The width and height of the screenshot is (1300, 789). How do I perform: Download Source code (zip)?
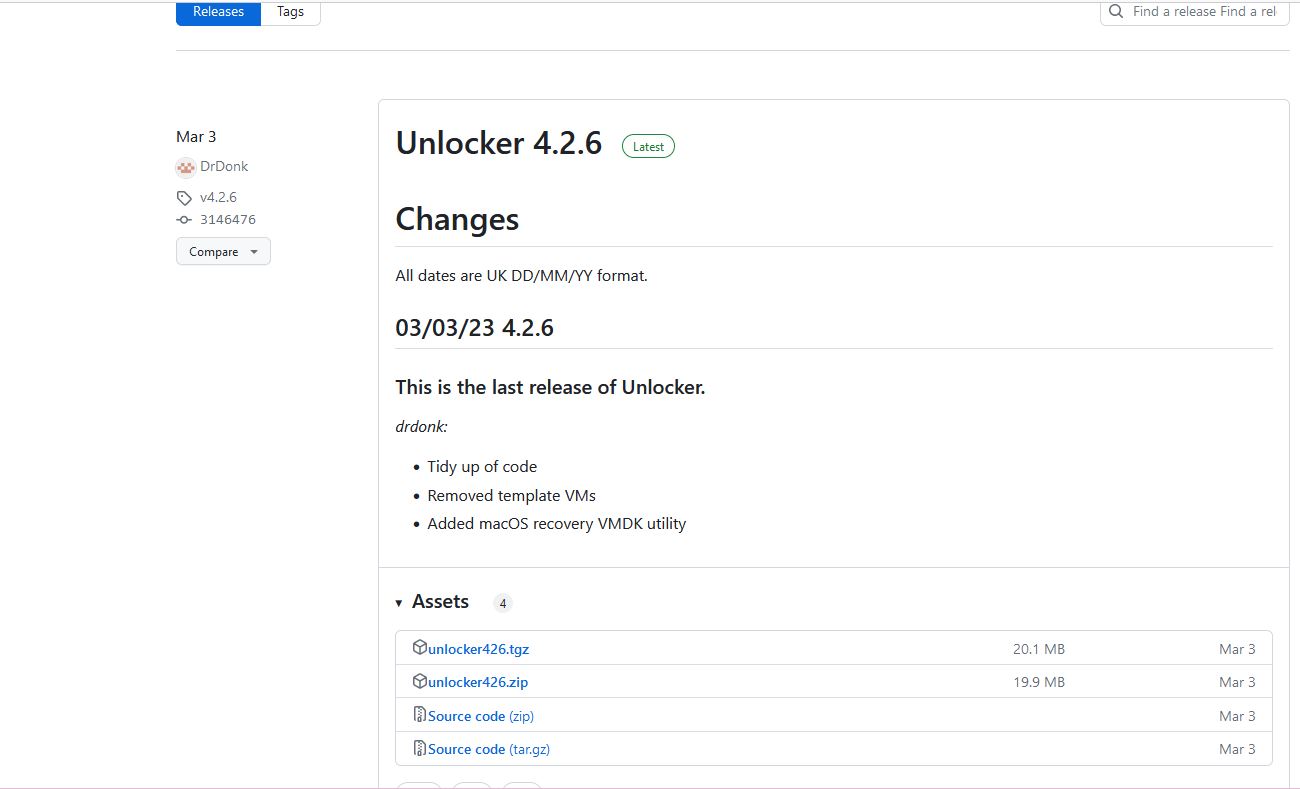click(x=481, y=716)
